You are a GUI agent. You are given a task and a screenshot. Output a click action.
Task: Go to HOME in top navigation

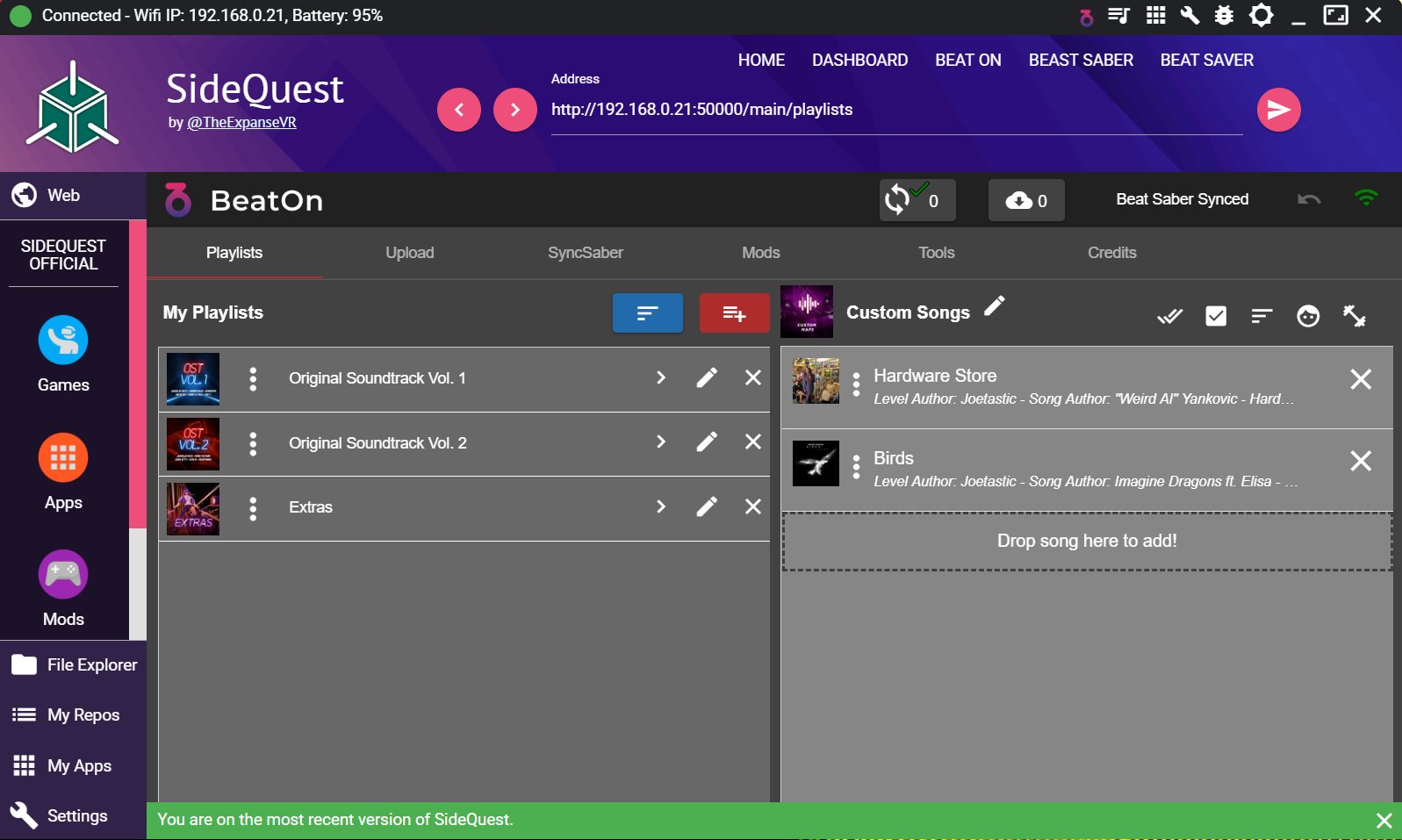761,60
